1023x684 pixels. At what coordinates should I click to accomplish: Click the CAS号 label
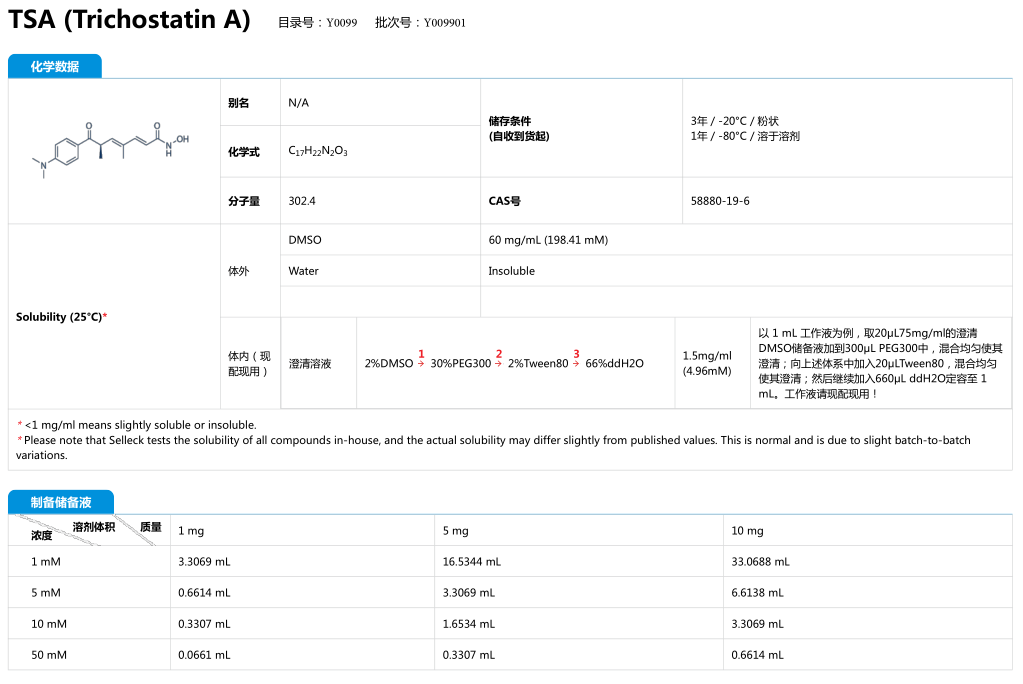coord(504,201)
